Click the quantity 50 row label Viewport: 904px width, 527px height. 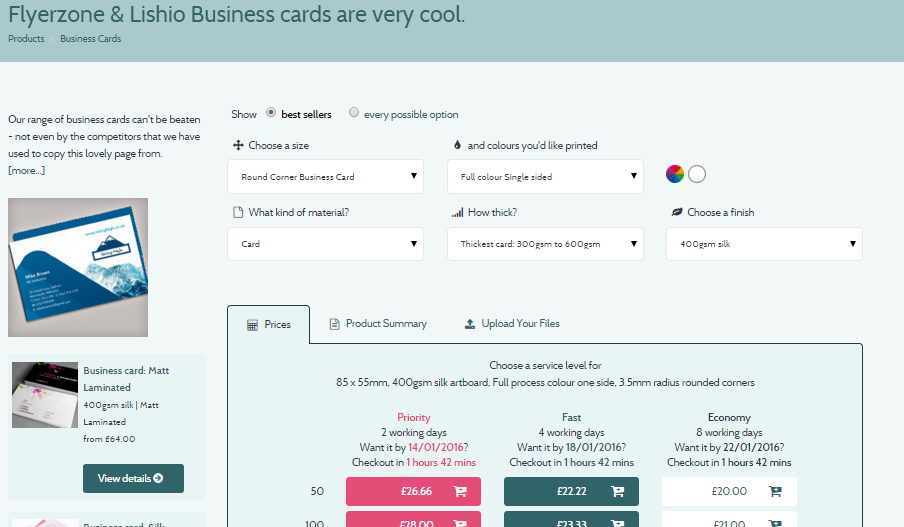click(317, 491)
